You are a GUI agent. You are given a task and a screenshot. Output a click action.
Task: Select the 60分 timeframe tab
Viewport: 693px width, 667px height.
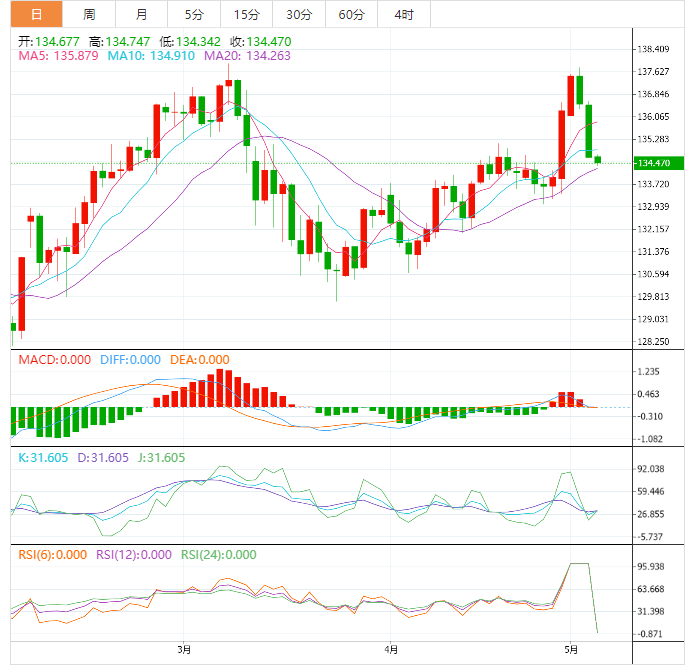pos(351,14)
